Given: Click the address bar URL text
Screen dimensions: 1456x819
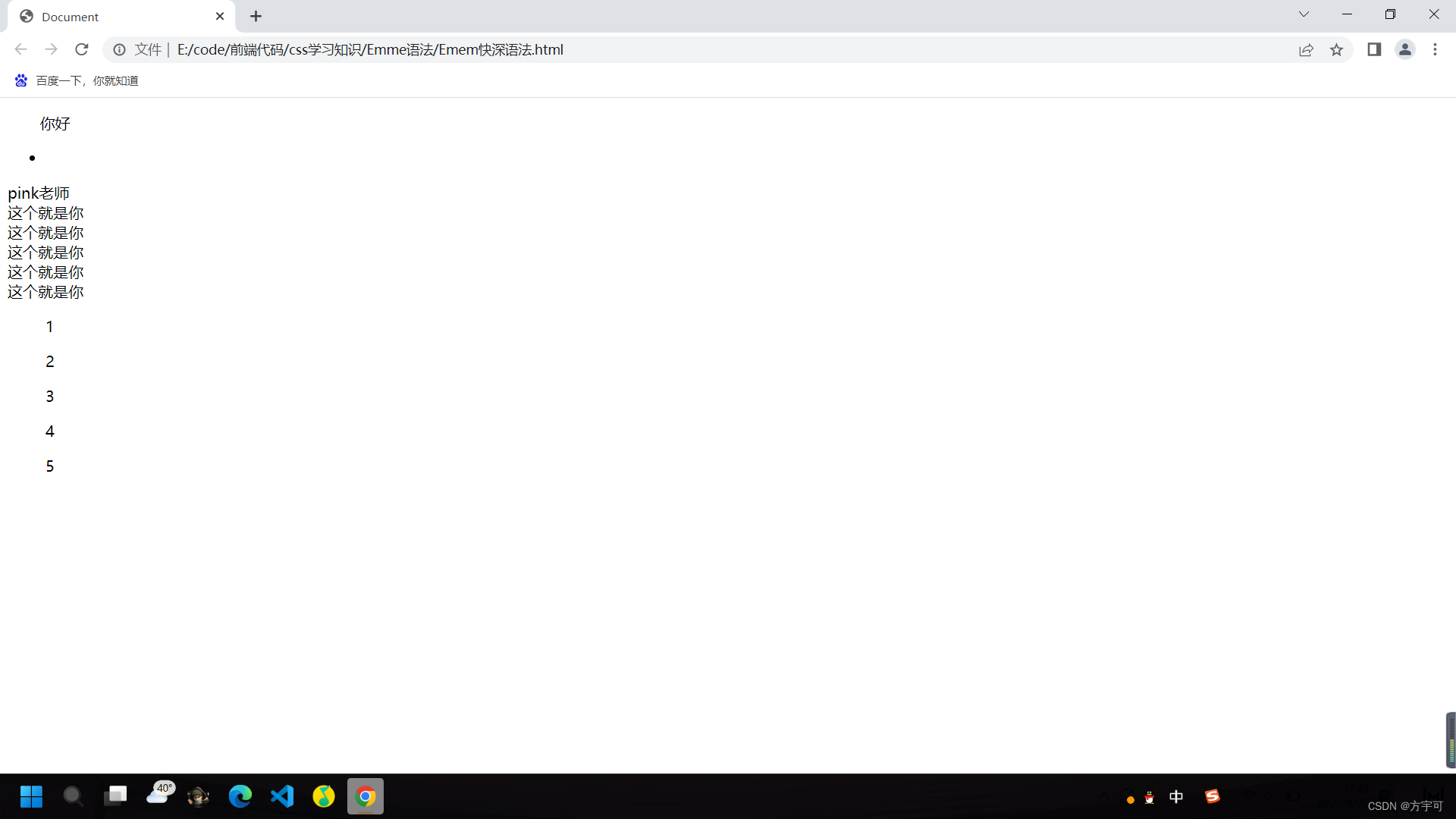Looking at the screenshot, I should 370,49.
